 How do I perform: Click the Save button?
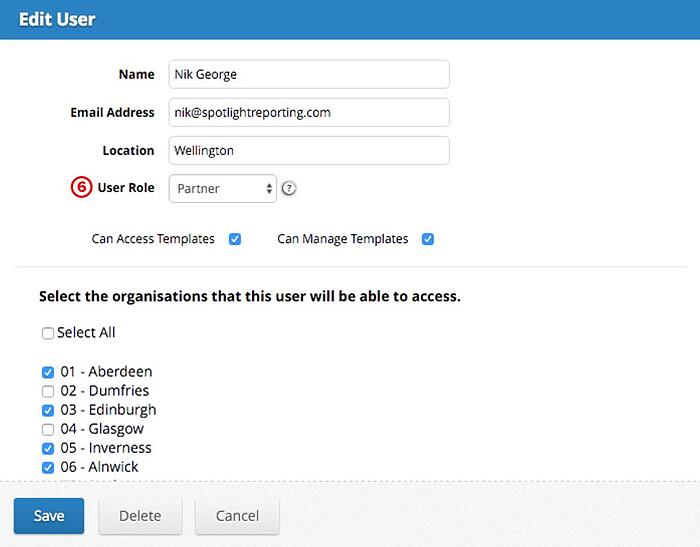click(x=49, y=516)
